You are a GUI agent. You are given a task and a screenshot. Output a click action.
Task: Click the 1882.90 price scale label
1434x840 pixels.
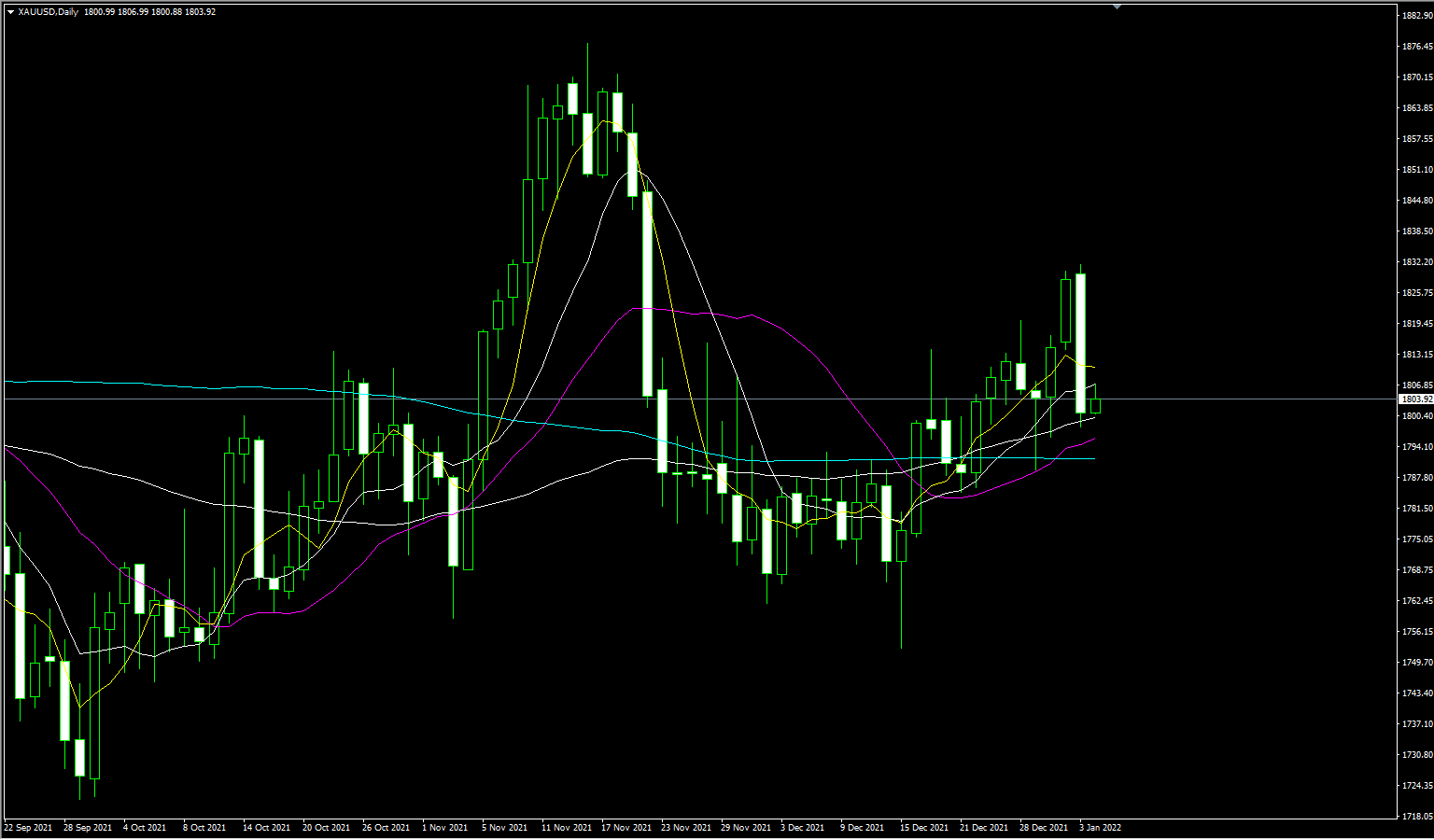(1415, 16)
